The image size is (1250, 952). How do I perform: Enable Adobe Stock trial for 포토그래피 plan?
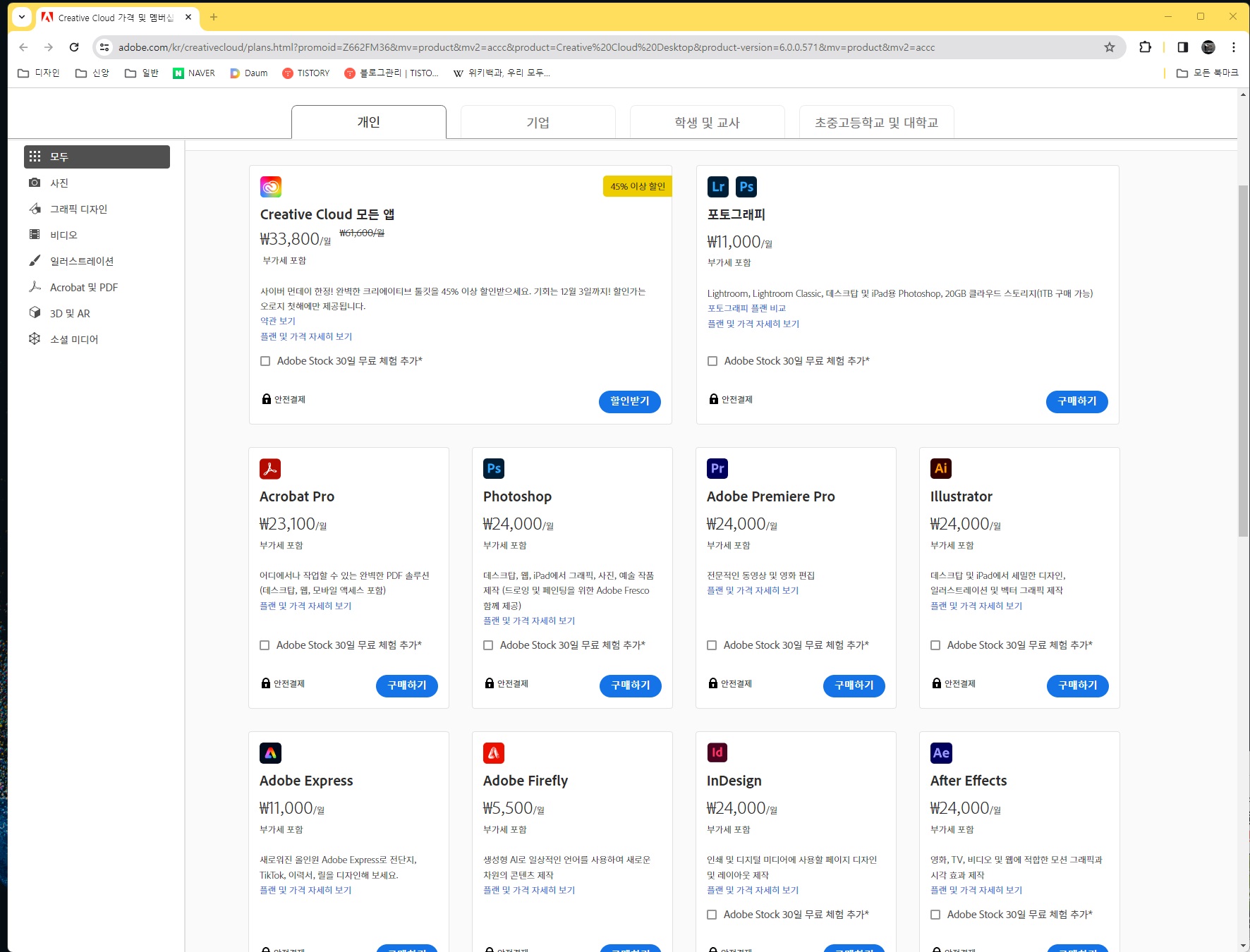pos(712,361)
